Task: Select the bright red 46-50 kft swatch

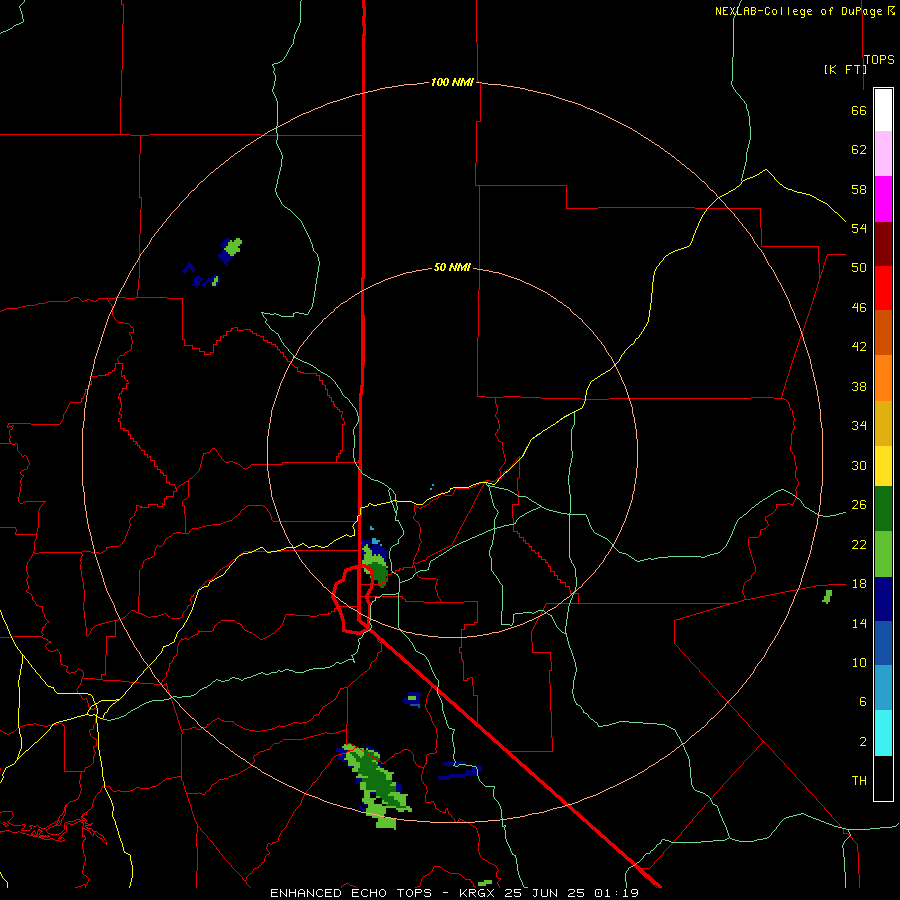Action: click(883, 288)
